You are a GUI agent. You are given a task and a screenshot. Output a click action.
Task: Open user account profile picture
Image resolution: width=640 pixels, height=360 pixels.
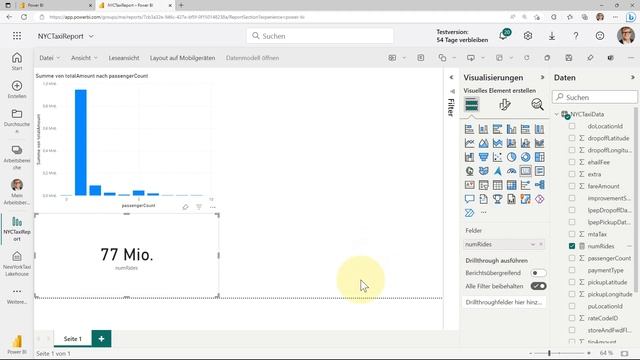tap(626, 36)
